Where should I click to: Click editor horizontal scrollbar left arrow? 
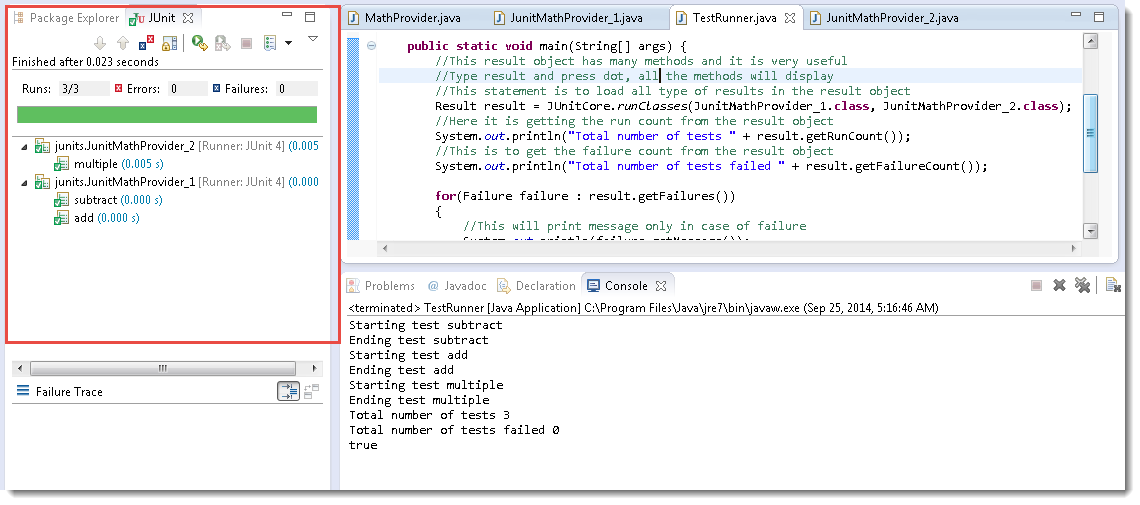(385, 248)
